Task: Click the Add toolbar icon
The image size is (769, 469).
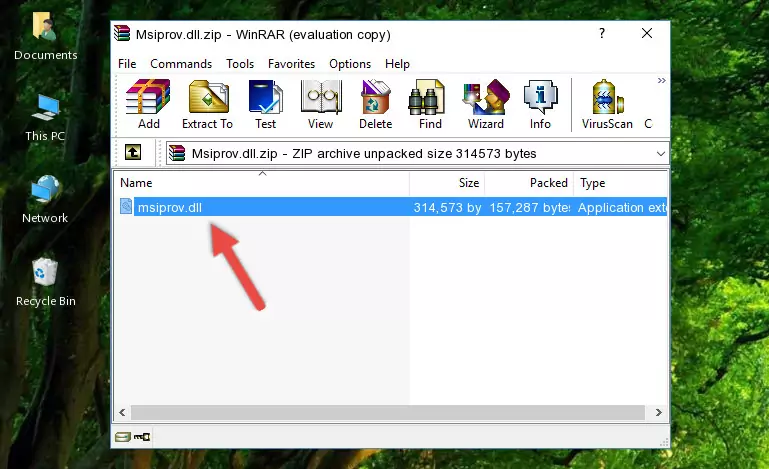Action: (148, 104)
